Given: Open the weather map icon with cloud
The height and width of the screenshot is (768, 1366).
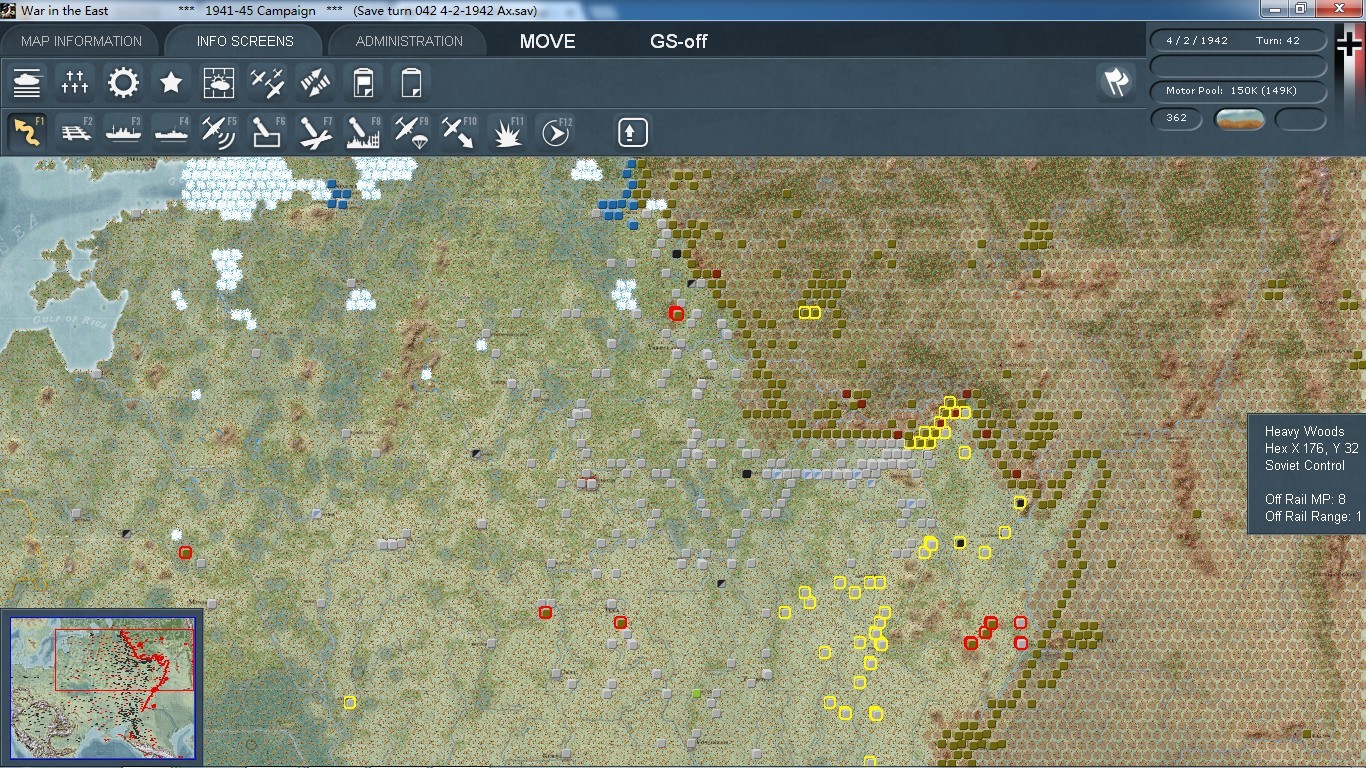Looking at the screenshot, I should click(x=219, y=83).
